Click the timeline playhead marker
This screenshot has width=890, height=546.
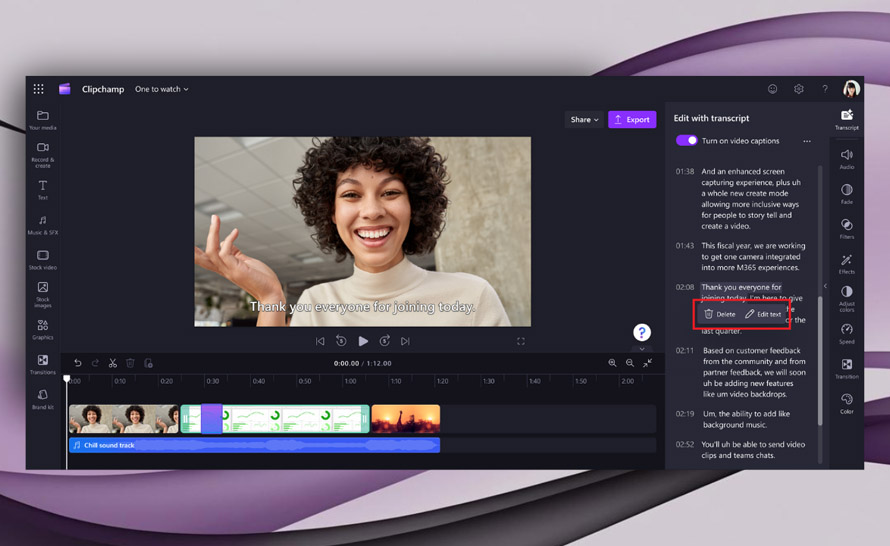(67, 379)
